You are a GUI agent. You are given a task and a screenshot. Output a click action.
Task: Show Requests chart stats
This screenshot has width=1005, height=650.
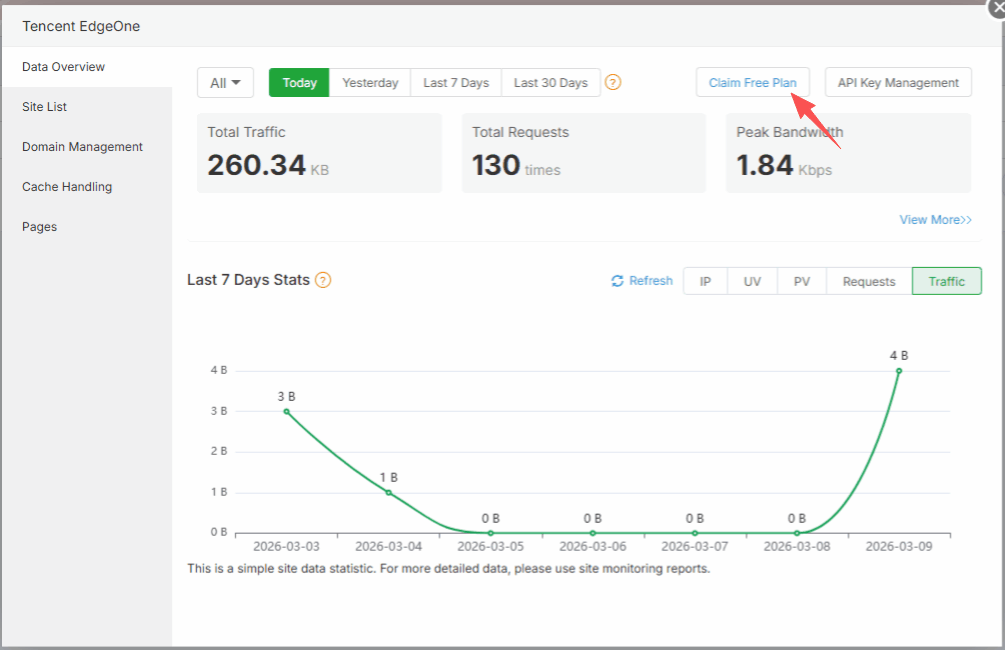point(868,281)
